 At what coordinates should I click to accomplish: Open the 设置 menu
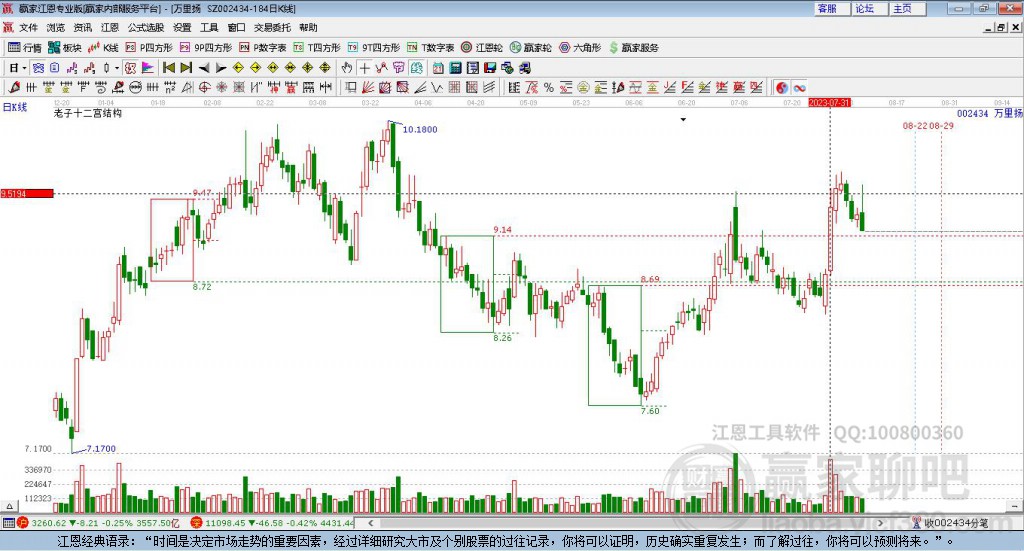(x=182, y=27)
